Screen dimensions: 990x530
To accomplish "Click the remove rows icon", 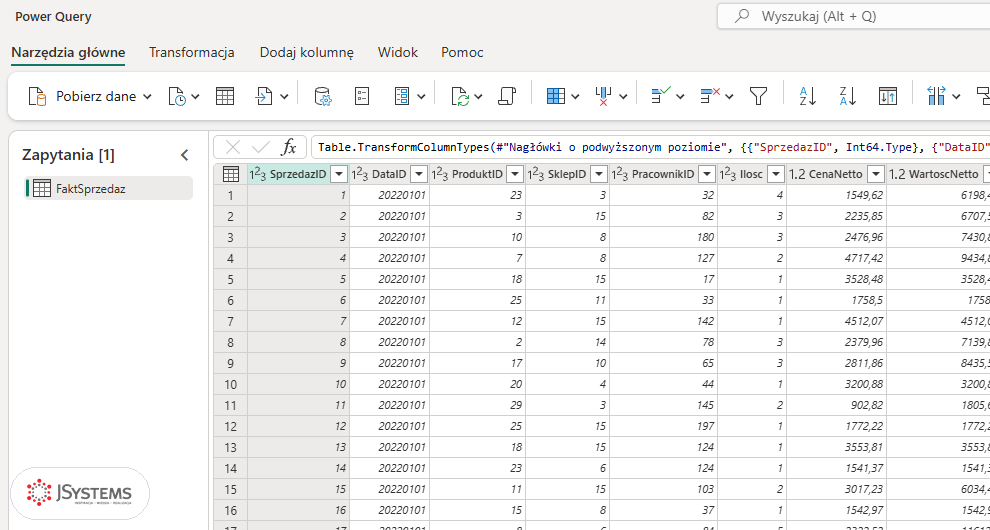I will pos(710,97).
